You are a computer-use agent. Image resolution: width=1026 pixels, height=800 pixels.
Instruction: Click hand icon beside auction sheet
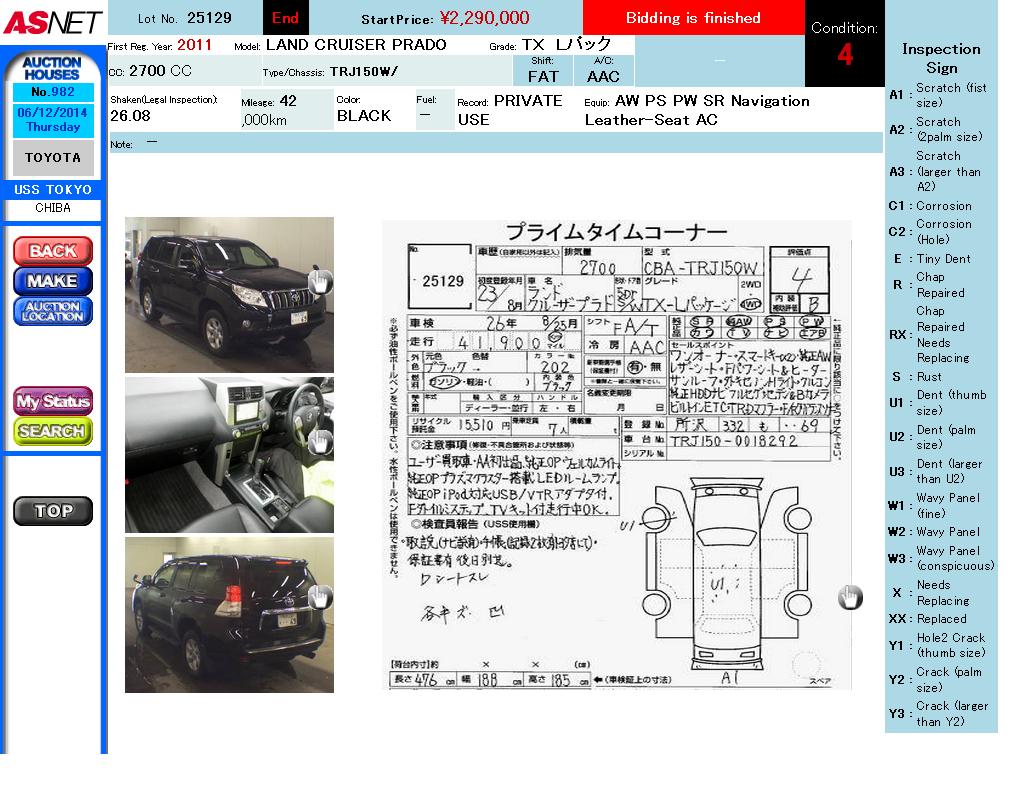(850, 597)
